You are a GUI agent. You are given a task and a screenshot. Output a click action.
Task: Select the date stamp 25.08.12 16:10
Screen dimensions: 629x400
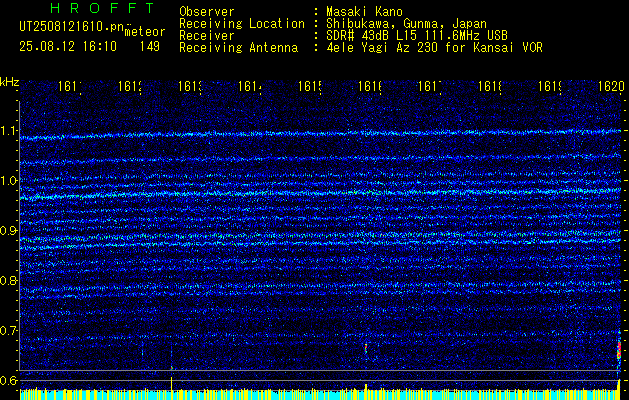click(x=68, y=47)
